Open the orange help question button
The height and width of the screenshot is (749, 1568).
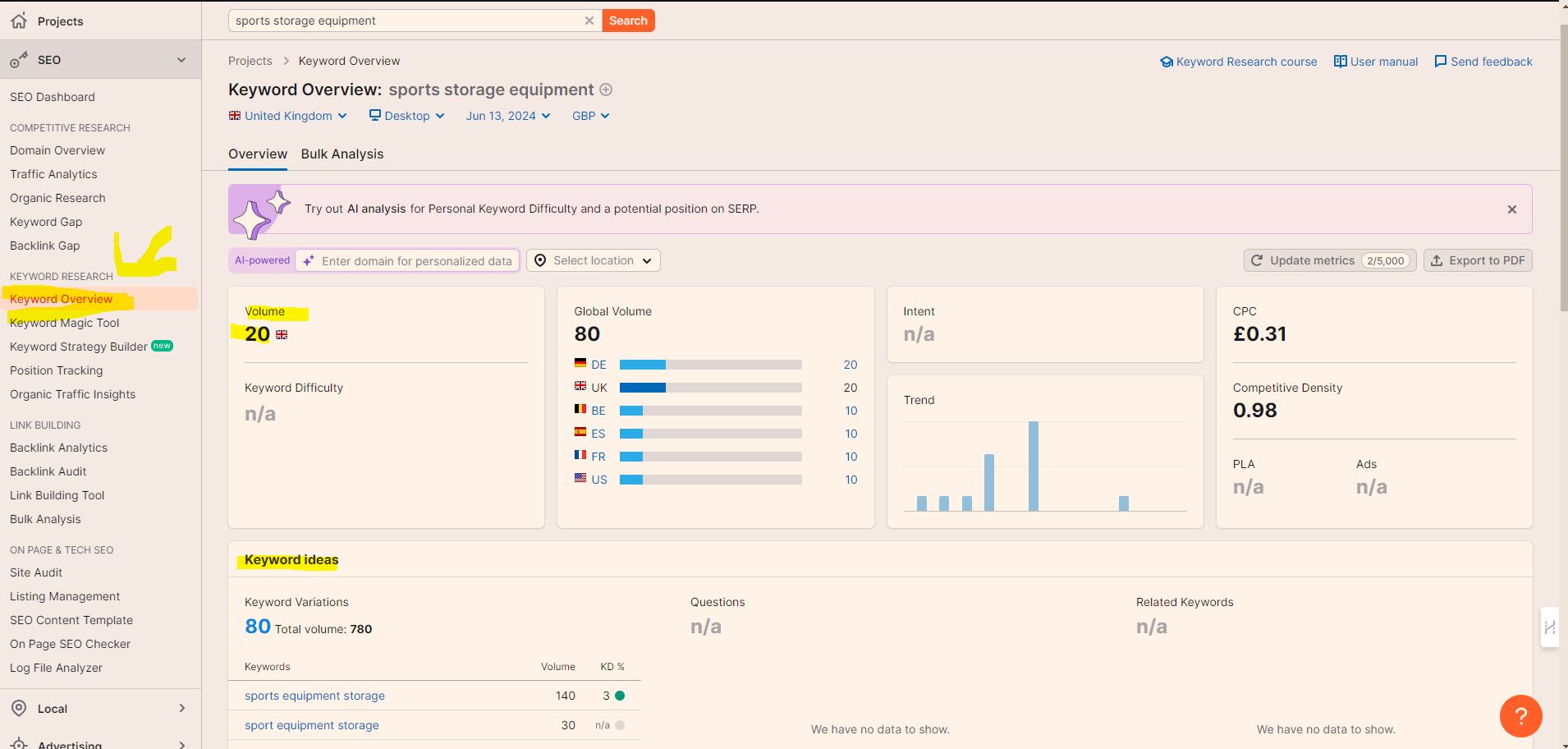(1520, 716)
